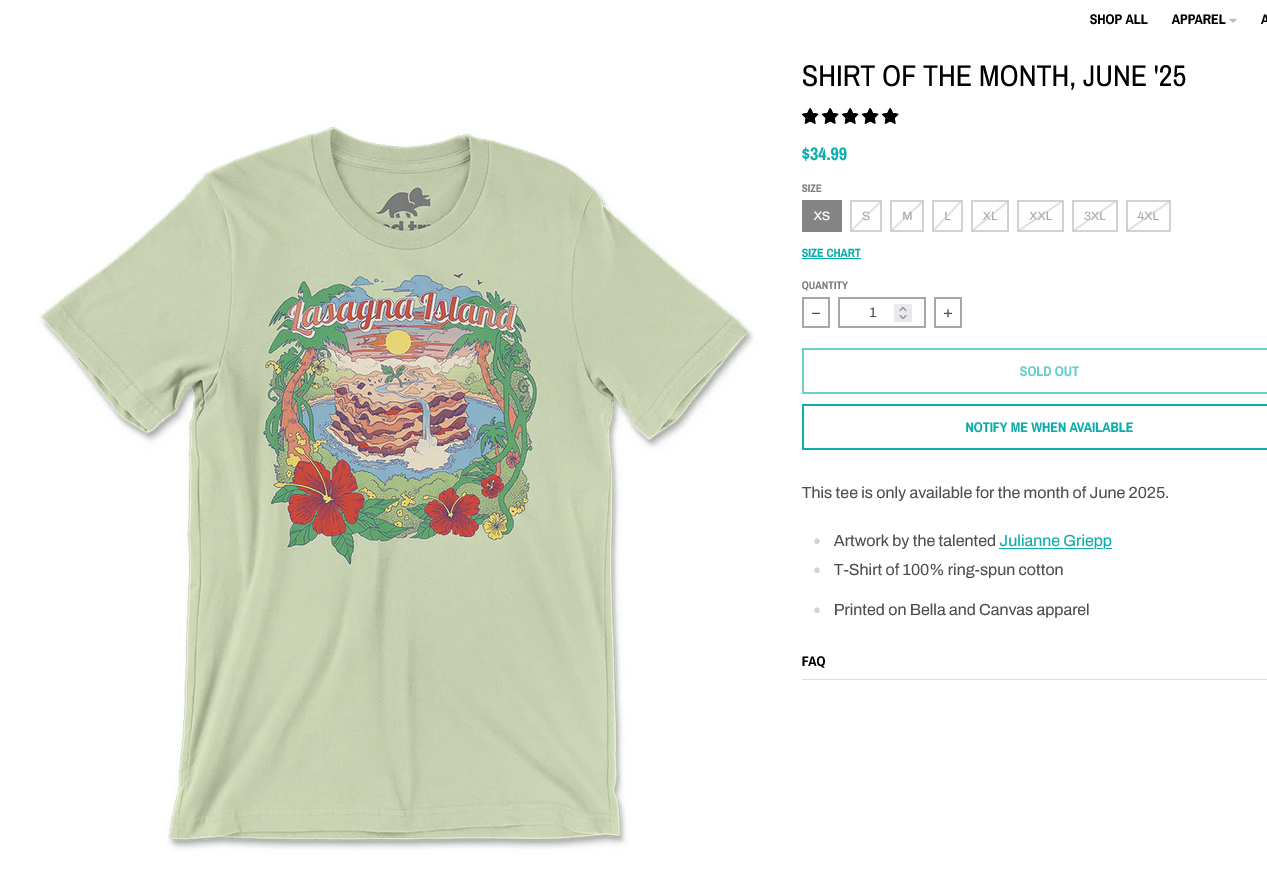Click the five-star rating icons
The width and height of the screenshot is (1267, 883).
(x=850, y=117)
